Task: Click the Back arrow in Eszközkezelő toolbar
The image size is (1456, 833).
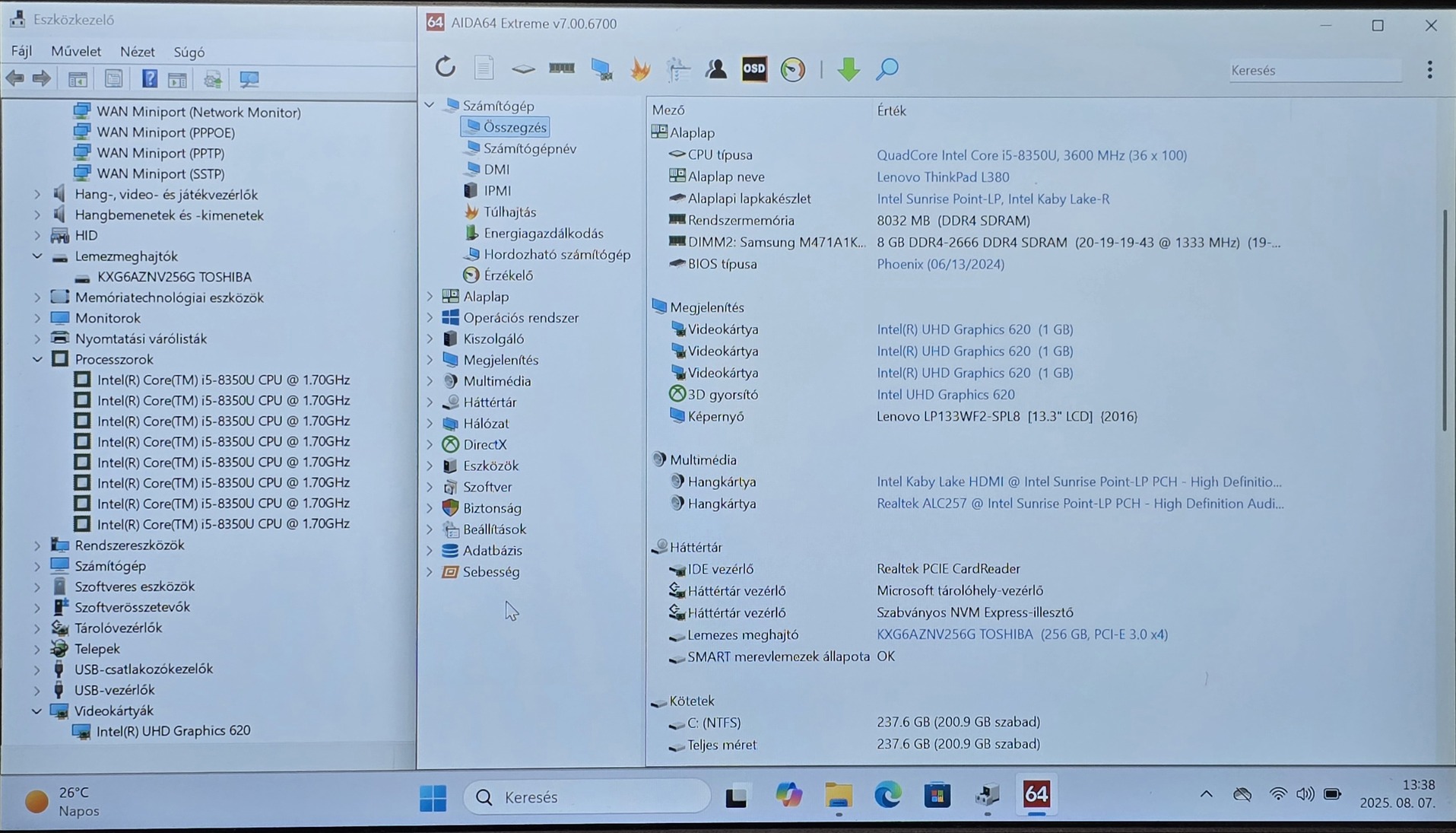Action: (15, 78)
